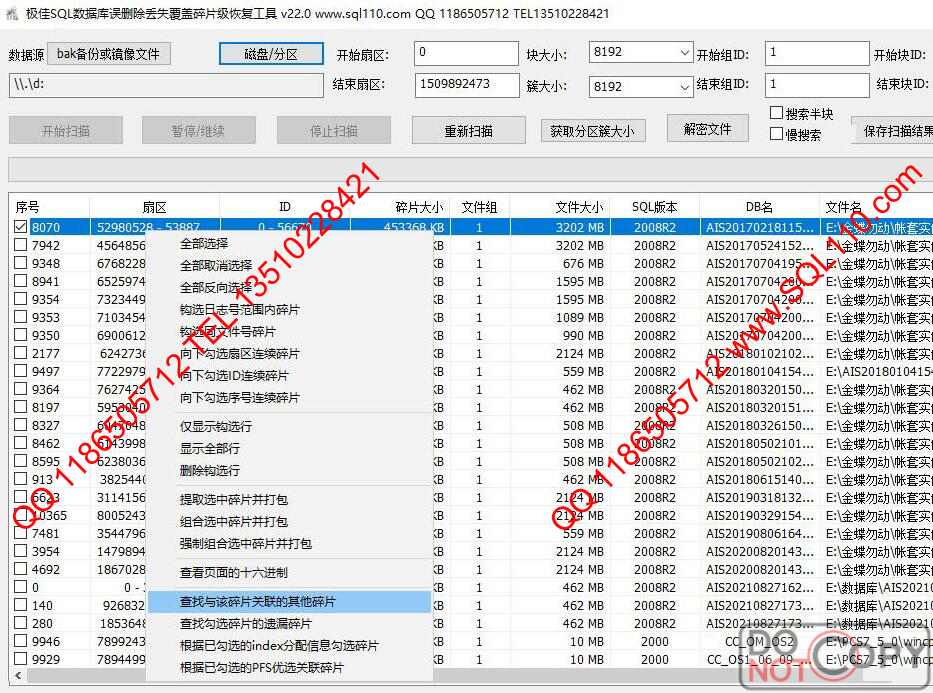Click 查看页面的十六进制 in the context menu
The height and width of the screenshot is (693, 933).
pos(234,573)
